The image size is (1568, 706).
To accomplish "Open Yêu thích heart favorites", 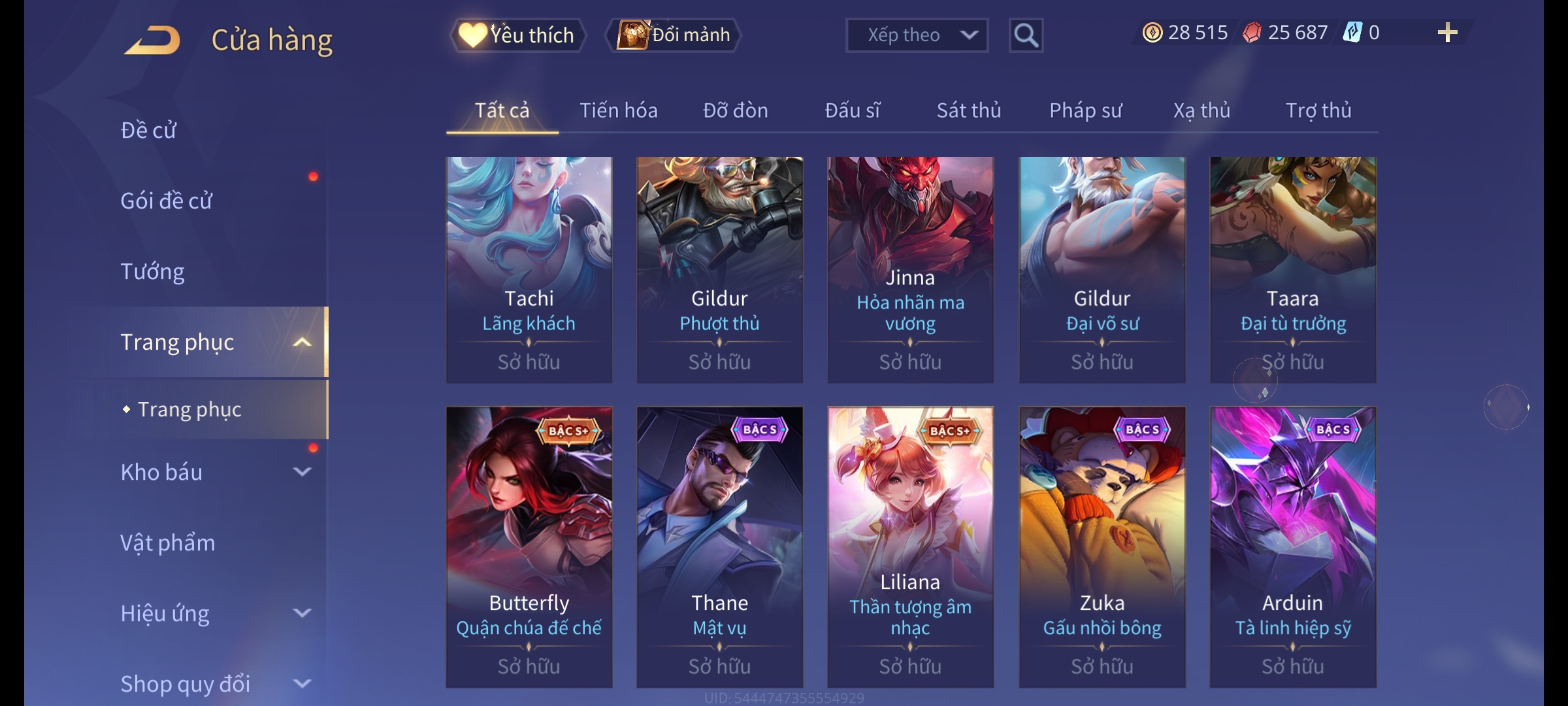I will pyautogui.click(x=517, y=35).
